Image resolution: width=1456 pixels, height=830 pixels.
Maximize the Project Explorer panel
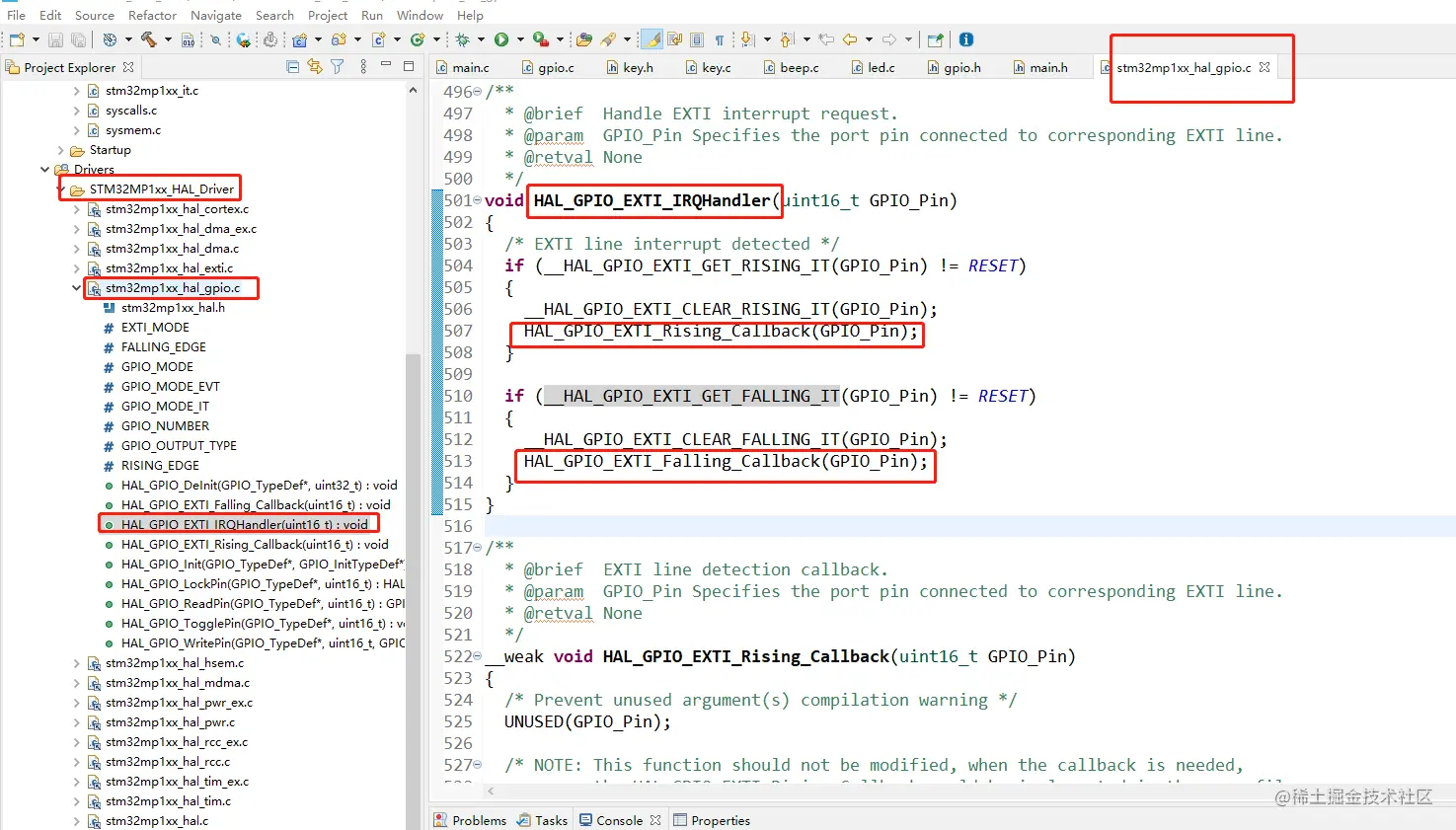[408, 65]
